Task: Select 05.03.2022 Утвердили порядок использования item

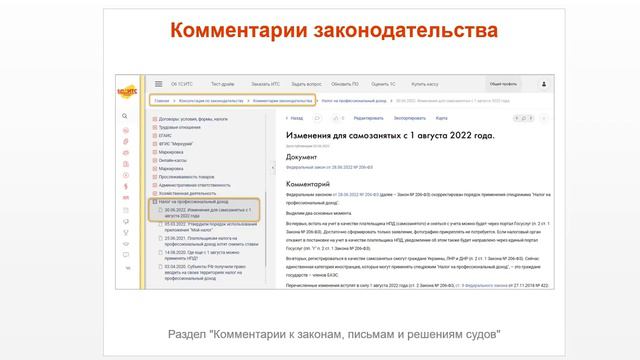Action: pyautogui.click(x=208, y=227)
